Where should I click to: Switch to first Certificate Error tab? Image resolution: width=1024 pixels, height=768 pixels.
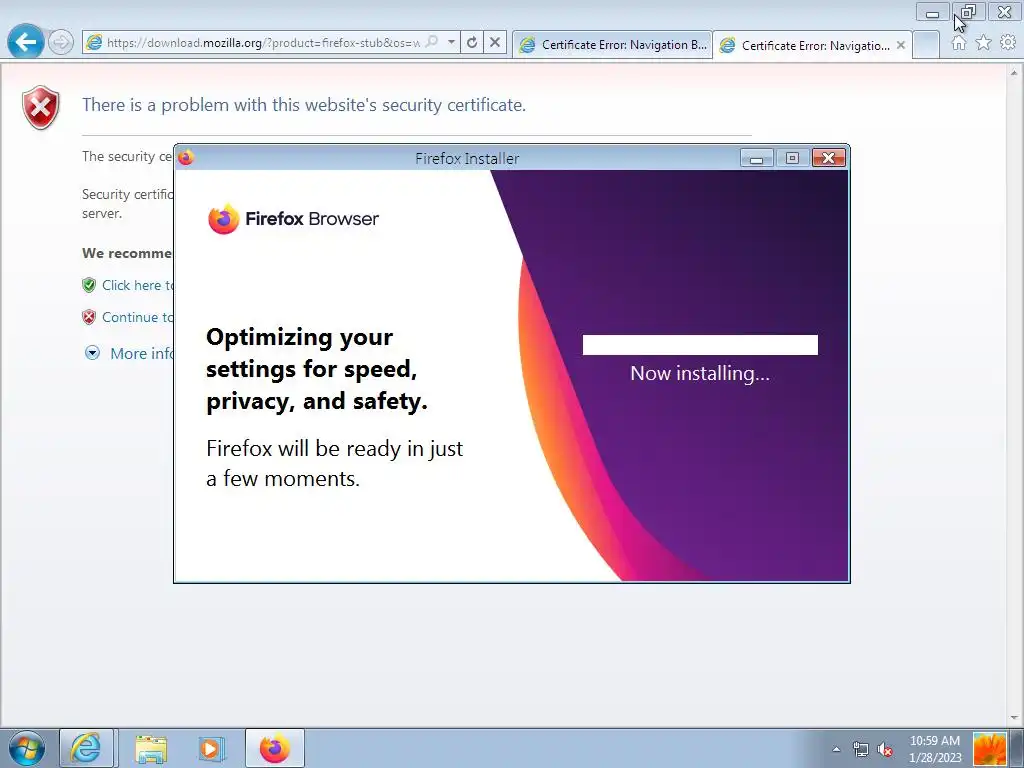pos(613,45)
